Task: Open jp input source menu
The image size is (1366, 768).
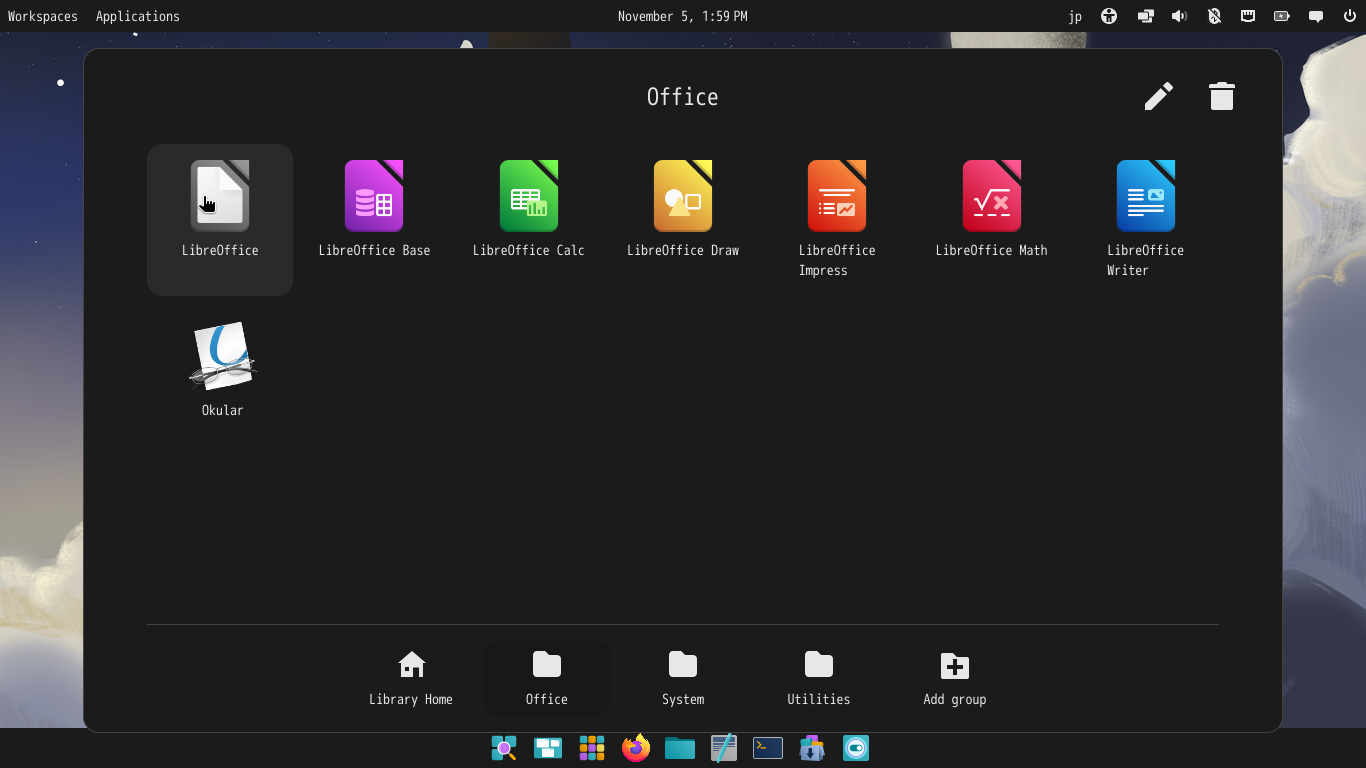Action: 1075,16
